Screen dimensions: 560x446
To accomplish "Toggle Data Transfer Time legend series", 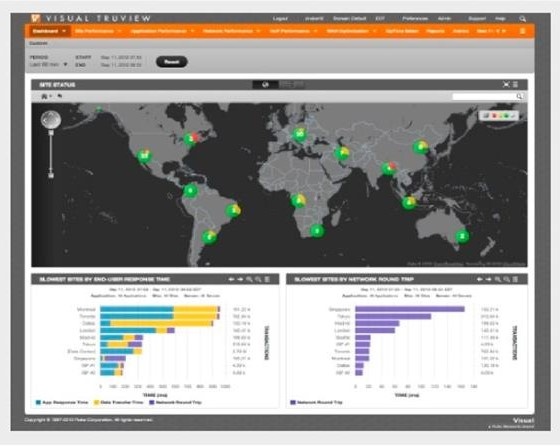I will pos(118,402).
